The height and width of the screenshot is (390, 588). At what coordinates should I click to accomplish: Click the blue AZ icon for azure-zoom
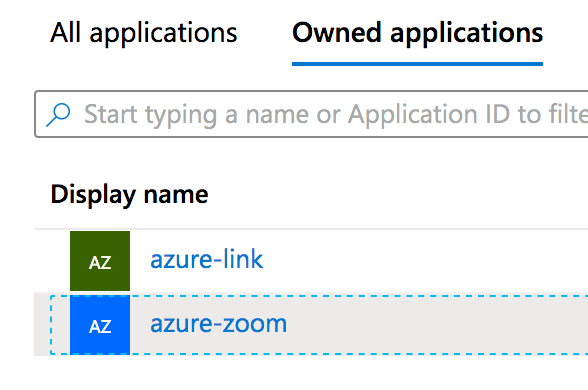point(100,325)
